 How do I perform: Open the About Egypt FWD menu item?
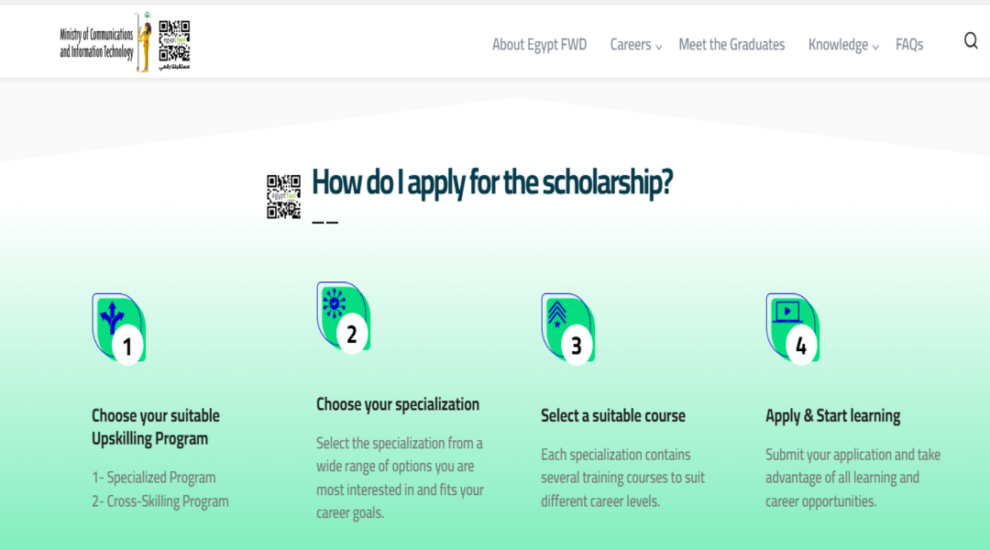coord(539,44)
